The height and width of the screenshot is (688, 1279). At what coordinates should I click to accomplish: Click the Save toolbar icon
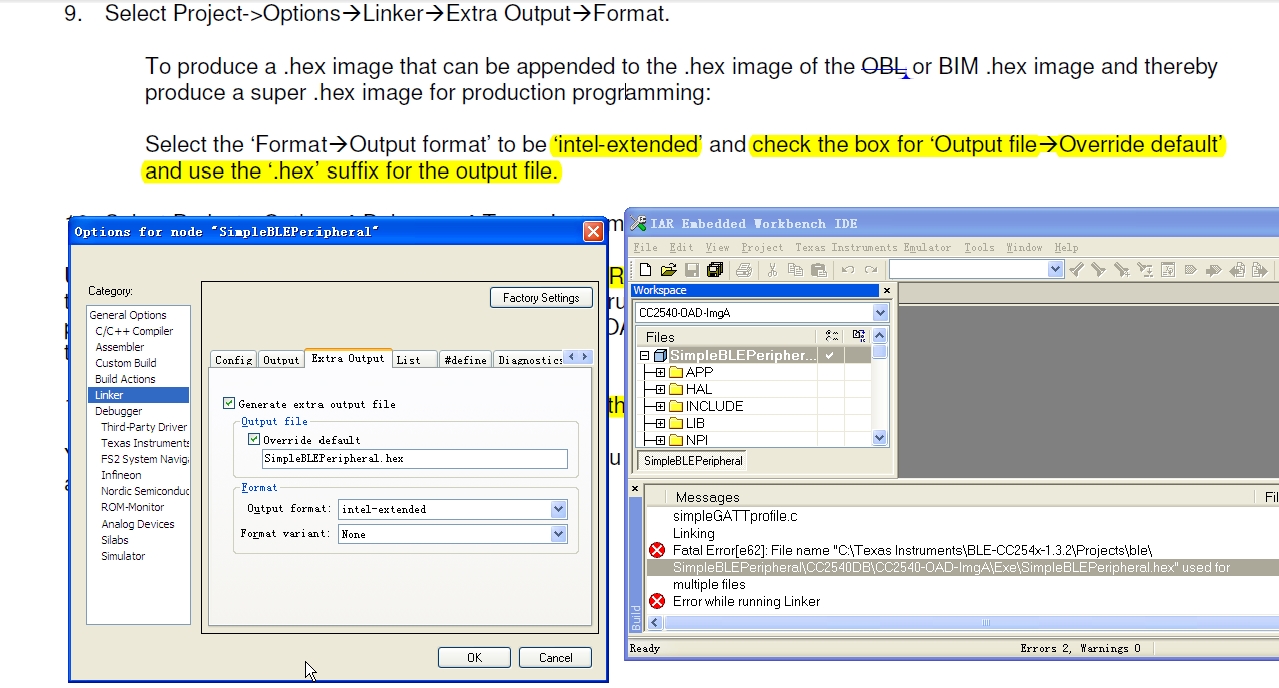tap(692, 270)
